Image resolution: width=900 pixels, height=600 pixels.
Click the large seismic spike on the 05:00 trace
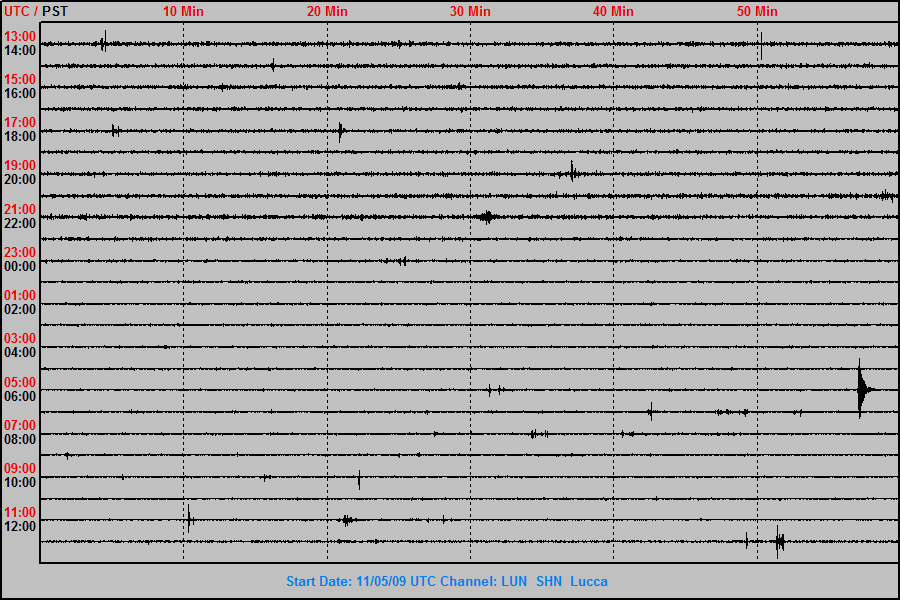pyautogui.click(x=861, y=389)
